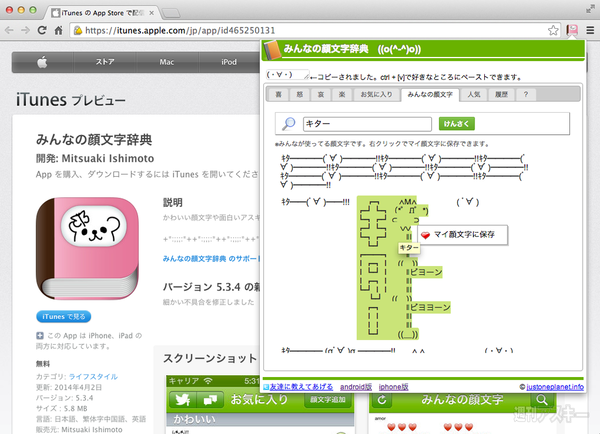This screenshot has height=434, width=600.
Task: Open the 人気 tab
Action: point(474,94)
